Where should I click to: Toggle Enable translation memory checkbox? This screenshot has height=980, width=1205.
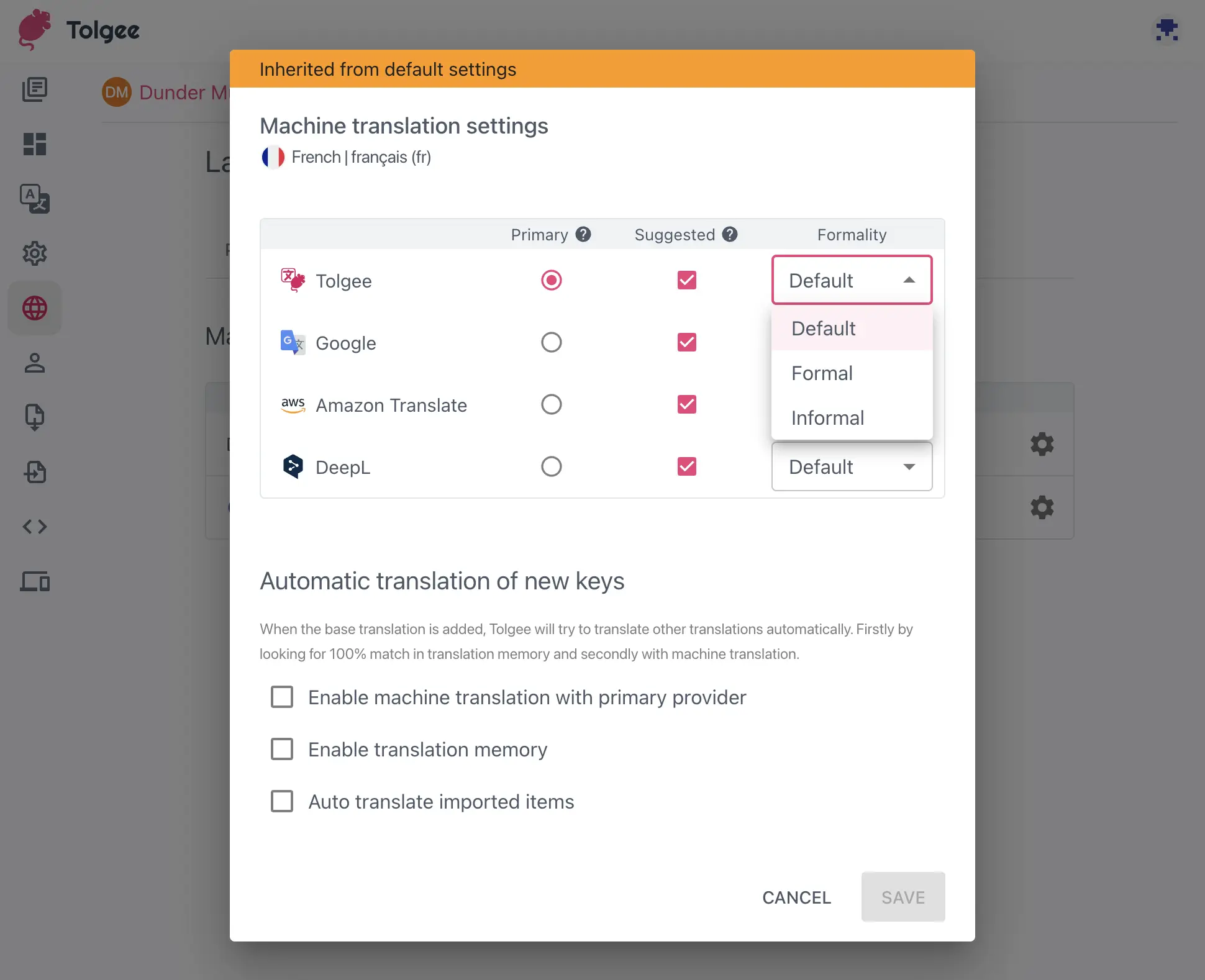(282, 749)
